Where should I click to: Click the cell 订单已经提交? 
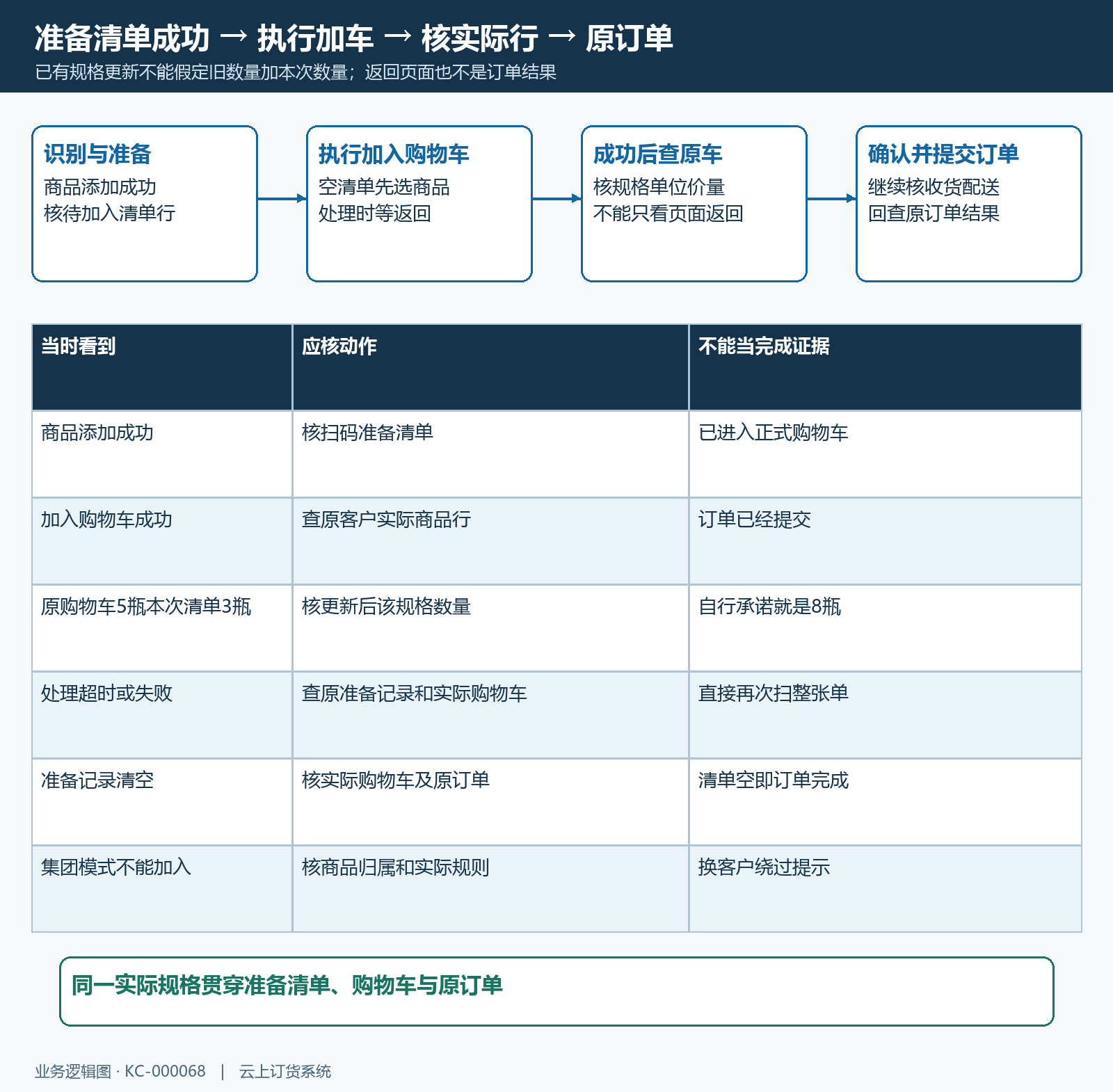click(886, 541)
